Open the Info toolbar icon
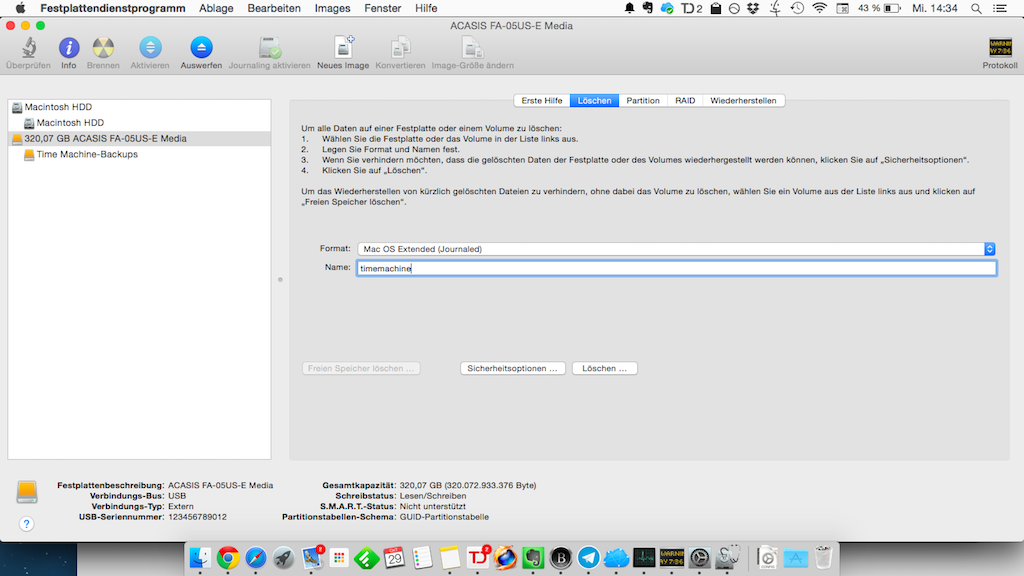1024x576 pixels. pos(68,48)
